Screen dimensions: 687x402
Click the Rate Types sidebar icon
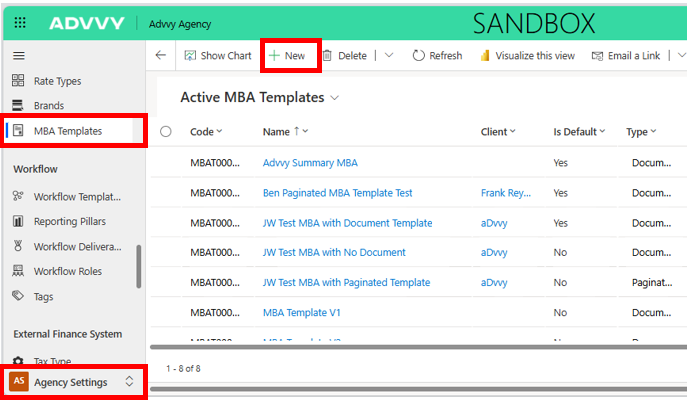tap(18, 80)
